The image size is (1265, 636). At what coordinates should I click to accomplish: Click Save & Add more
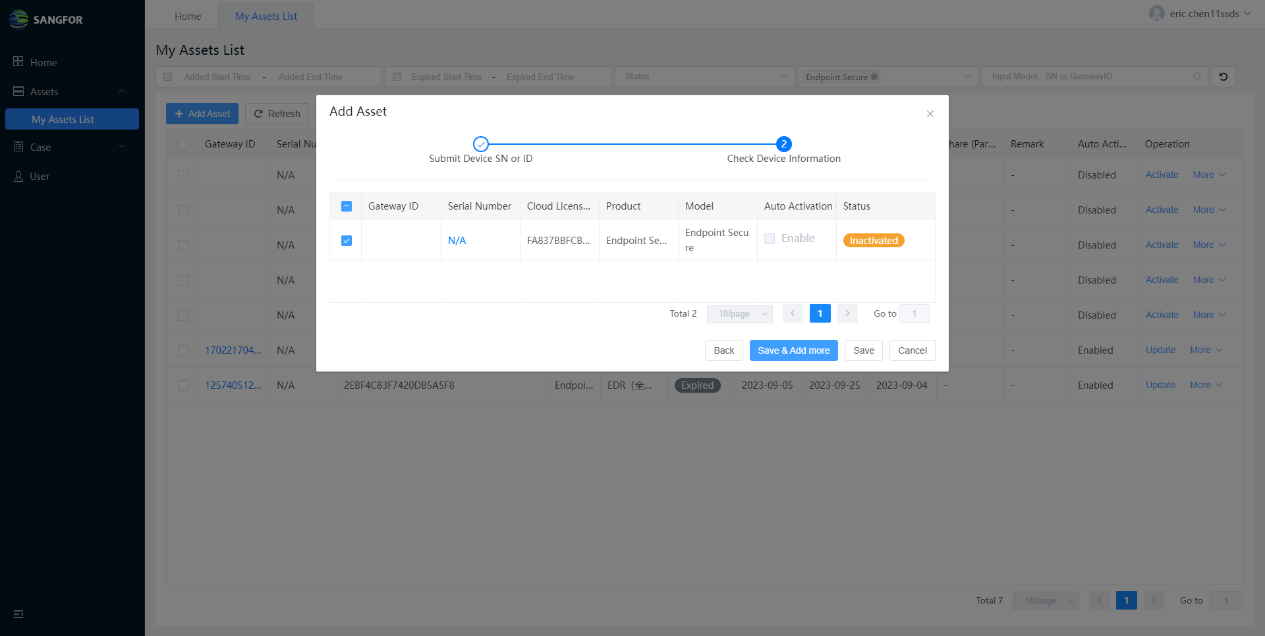794,351
